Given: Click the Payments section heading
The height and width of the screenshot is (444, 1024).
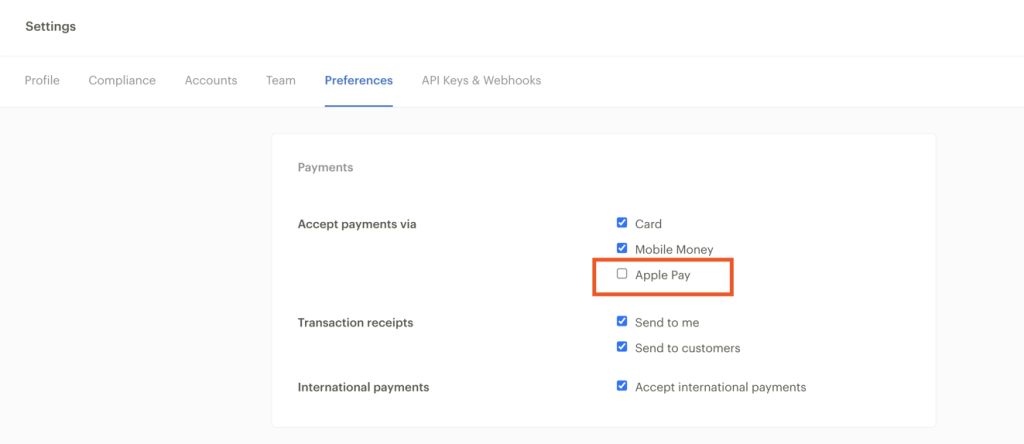Looking at the screenshot, I should point(325,168).
